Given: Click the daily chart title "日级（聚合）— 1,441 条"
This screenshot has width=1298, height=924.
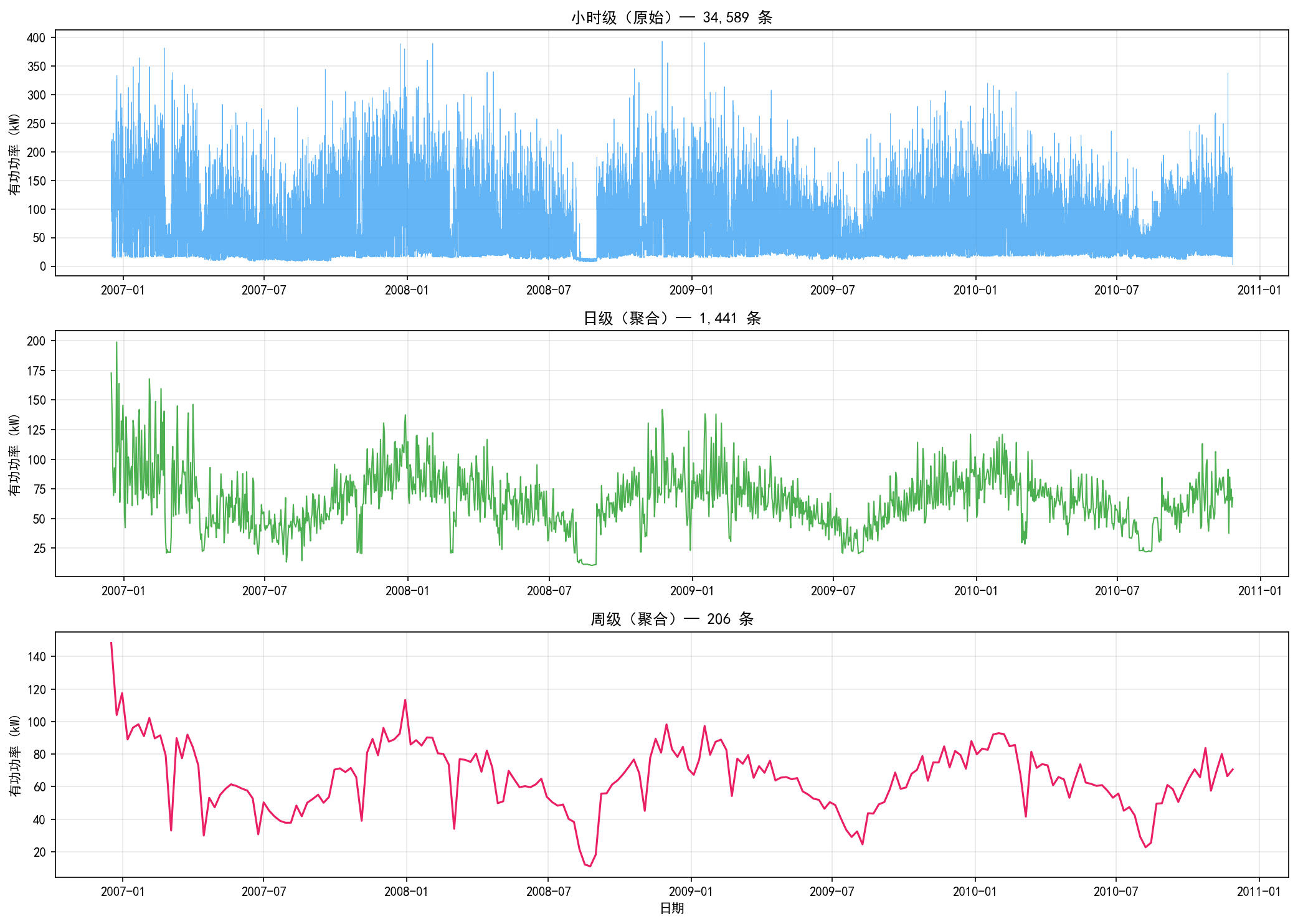Looking at the screenshot, I should [x=671, y=318].
